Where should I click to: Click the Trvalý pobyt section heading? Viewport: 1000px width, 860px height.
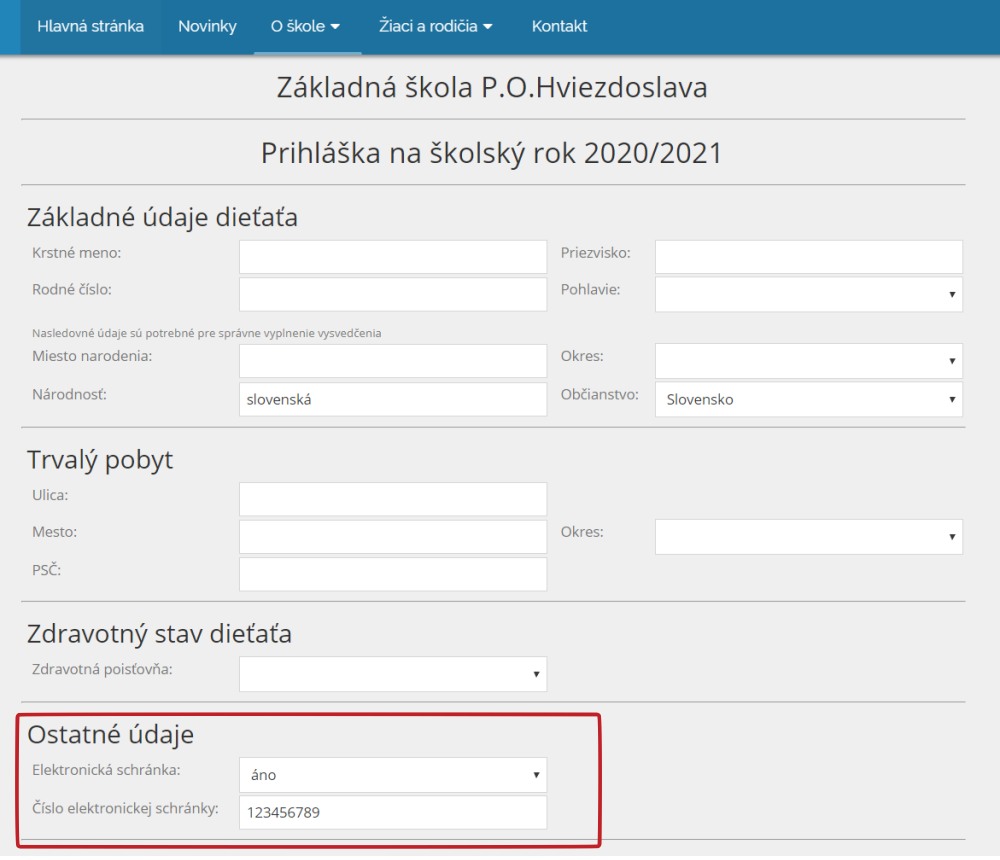point(99,460)
